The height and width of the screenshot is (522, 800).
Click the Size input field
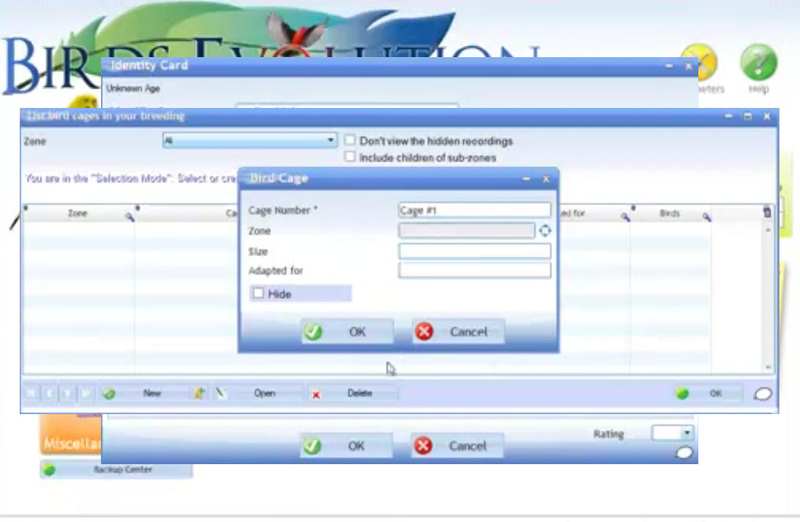click(x=474, y=251)
